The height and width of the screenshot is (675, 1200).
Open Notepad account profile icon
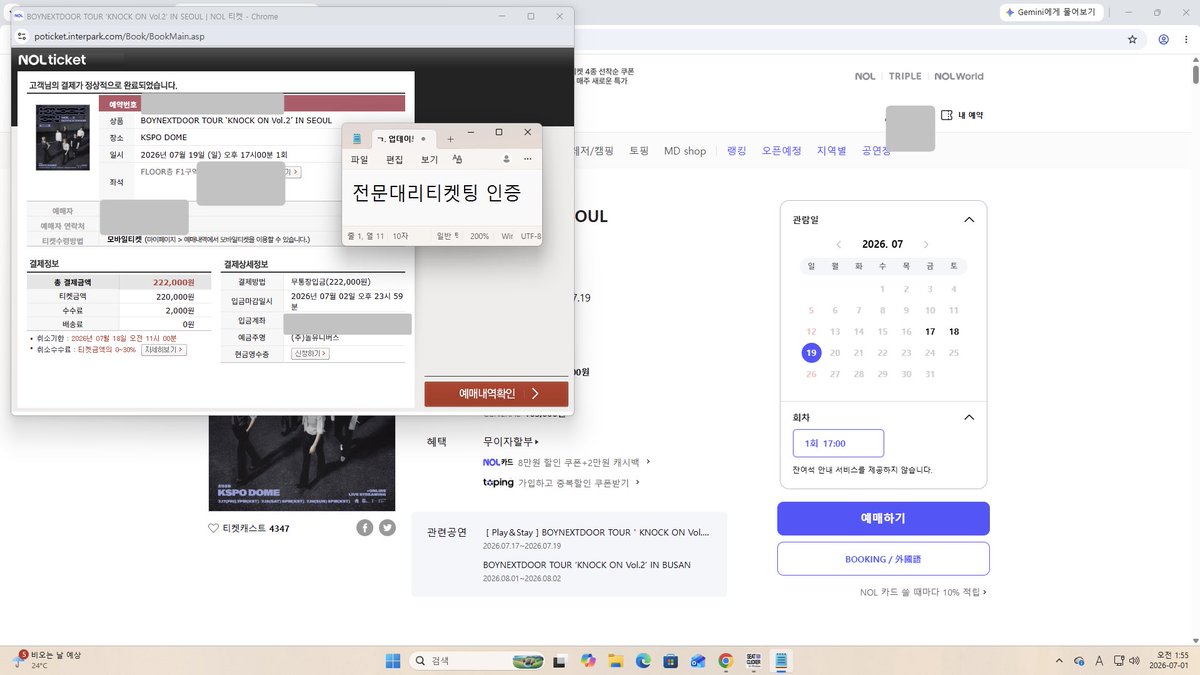[x=506, y=159]
